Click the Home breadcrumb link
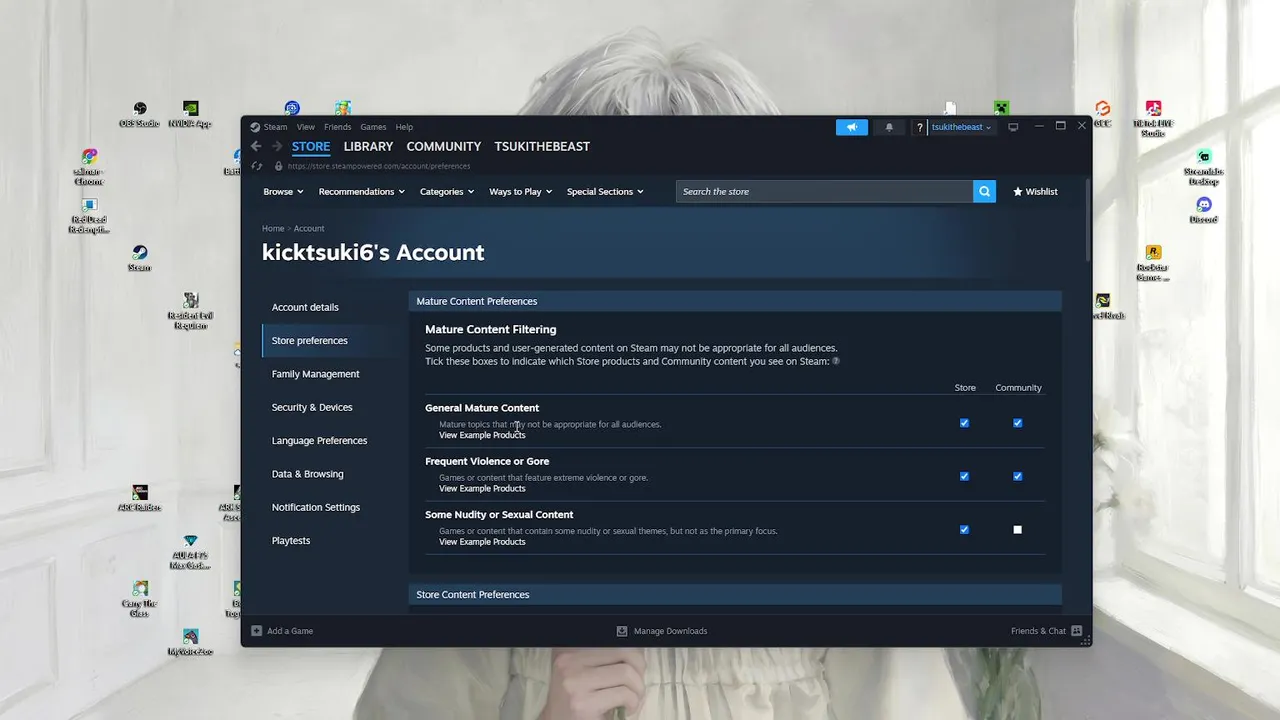The height and width of the screenshot is (720, 1280). 273,228
